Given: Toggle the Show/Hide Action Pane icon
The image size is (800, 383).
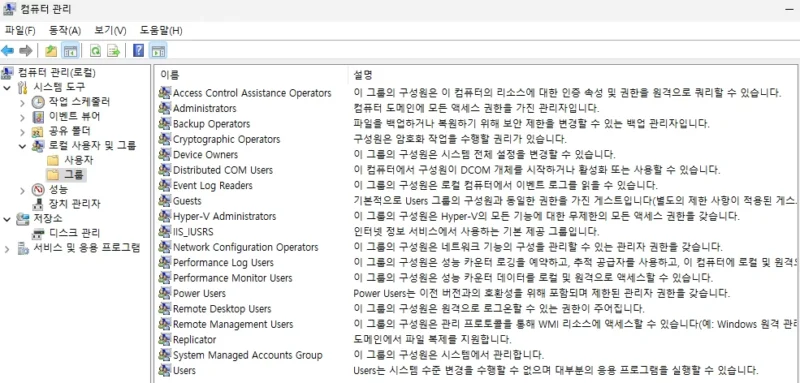Looking at the screenshot, I should [158, 50].
